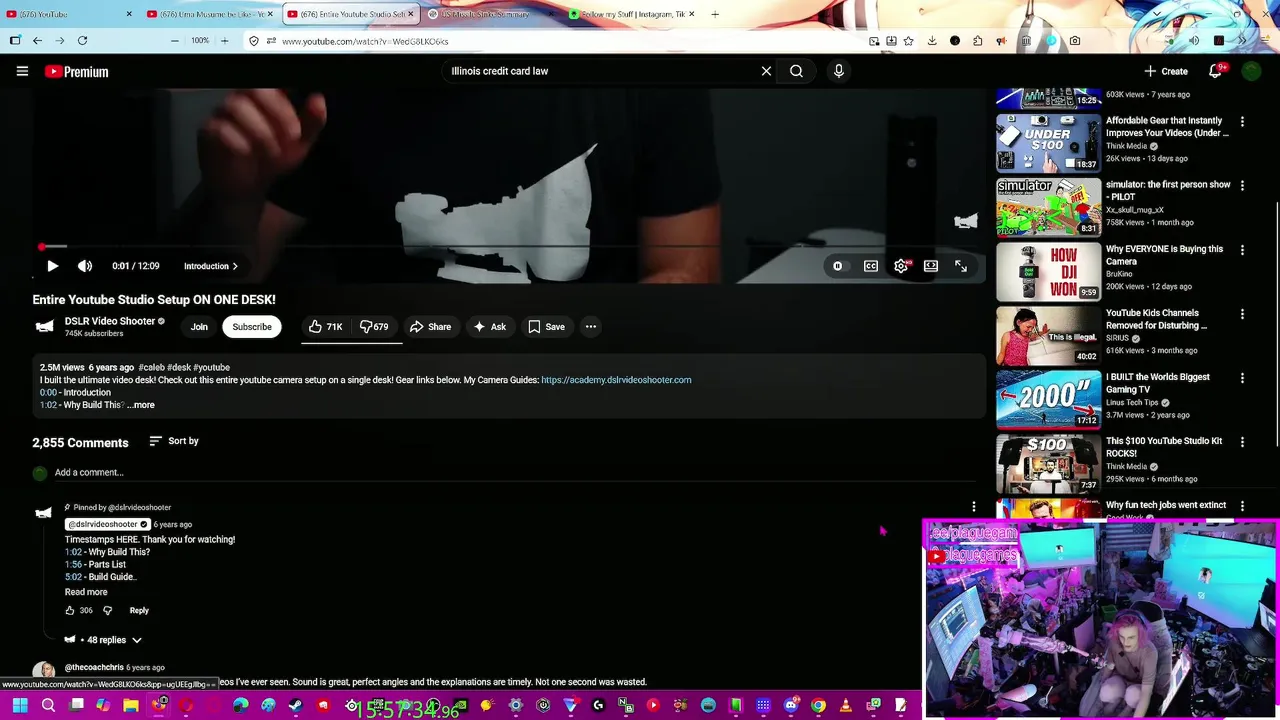Bookmark this page with star icon
The height and width of the screenshot is (720, 1280).
908,41
